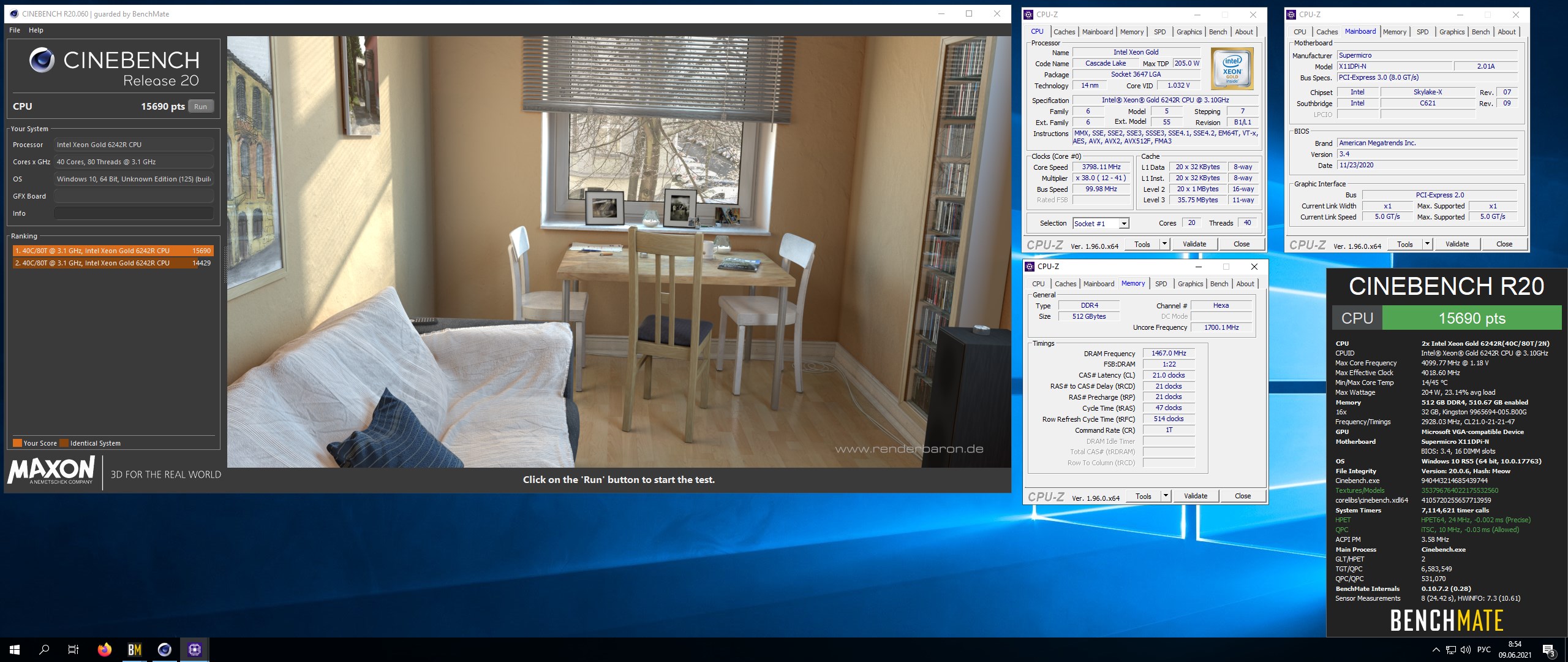The width and height of the screenshot is (1568, 662).
Task: Open Task View on taskbar
Action: click(x=73, y=650)
